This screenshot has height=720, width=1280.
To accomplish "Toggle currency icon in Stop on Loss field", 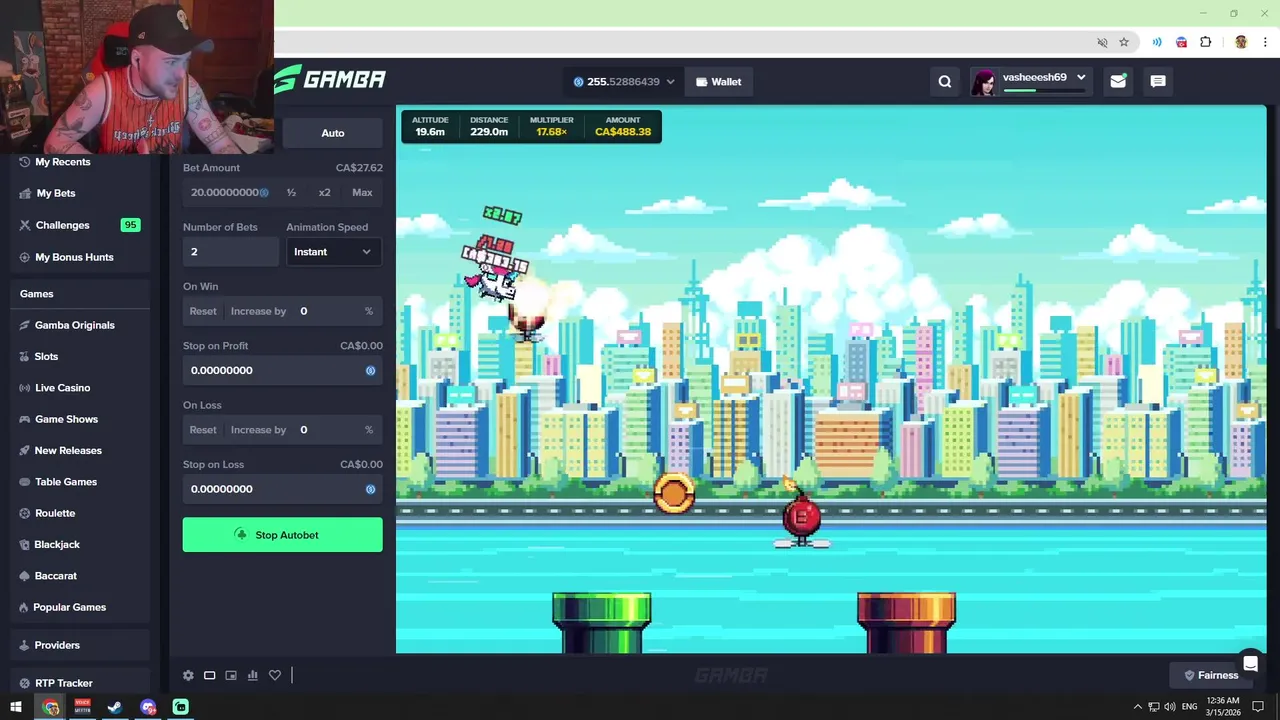I will point(370,489).
